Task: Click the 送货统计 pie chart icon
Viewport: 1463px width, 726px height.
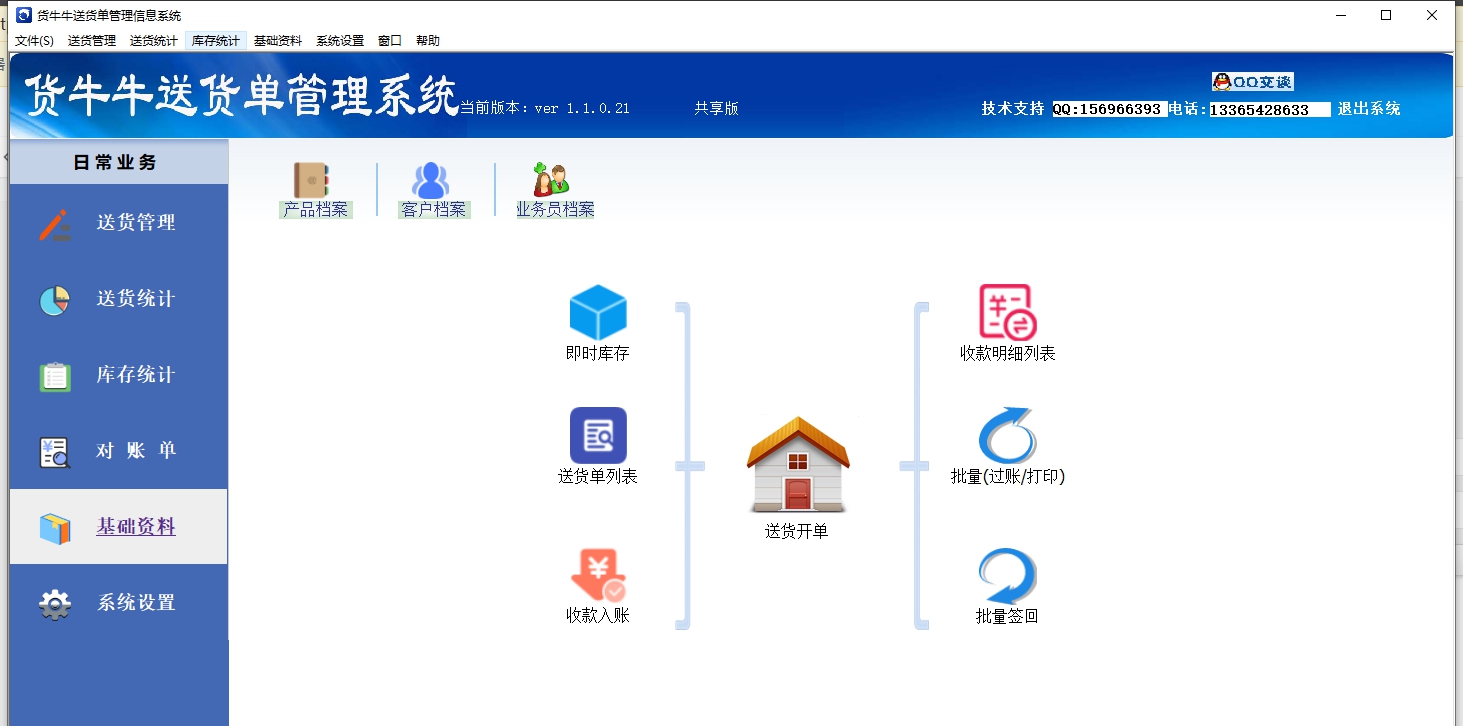Action: coord(55,300)
